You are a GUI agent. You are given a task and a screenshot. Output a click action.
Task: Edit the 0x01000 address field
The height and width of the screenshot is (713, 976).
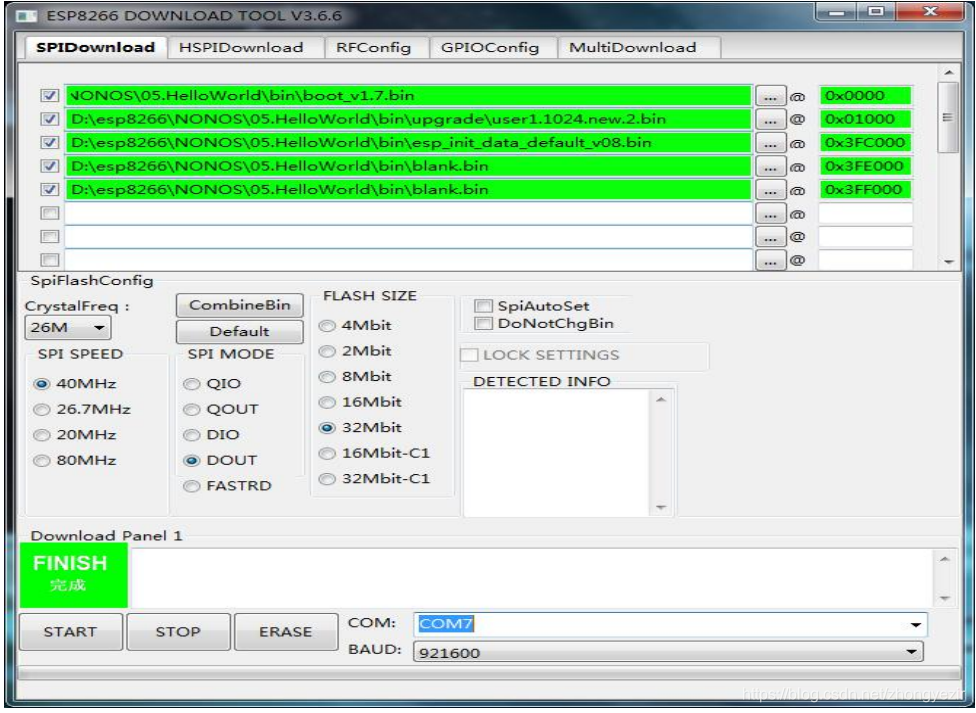[x=865, y=120]
